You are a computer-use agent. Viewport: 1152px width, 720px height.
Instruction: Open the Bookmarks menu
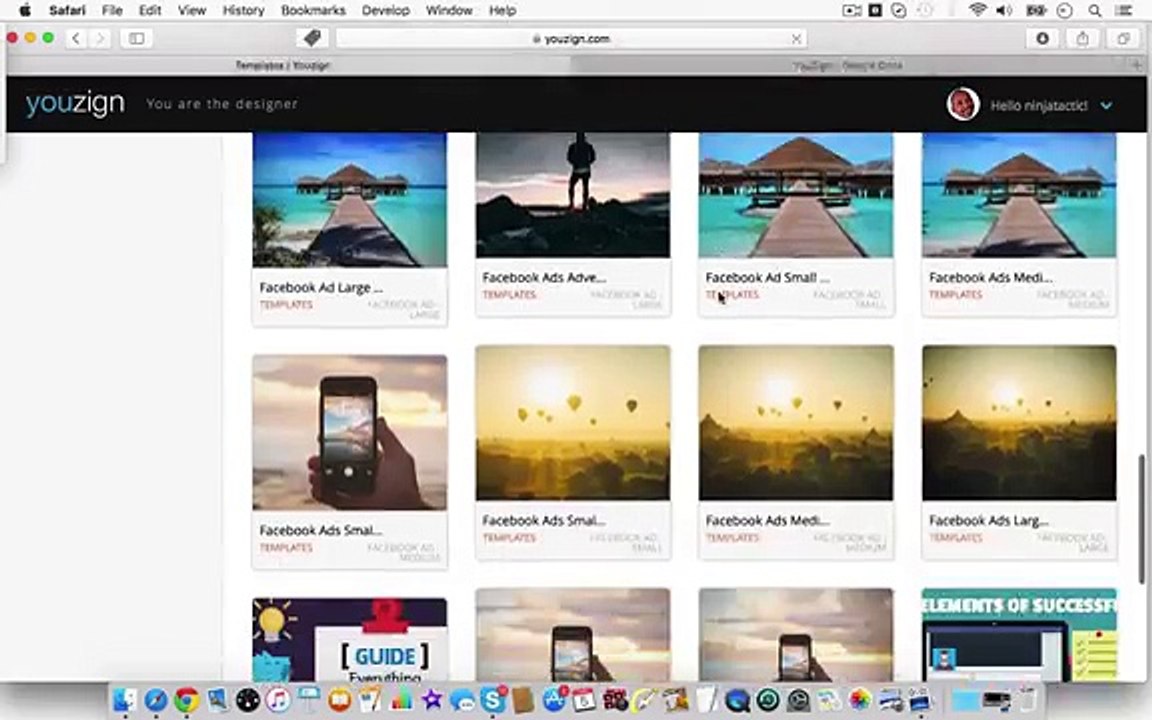(313, 10)
